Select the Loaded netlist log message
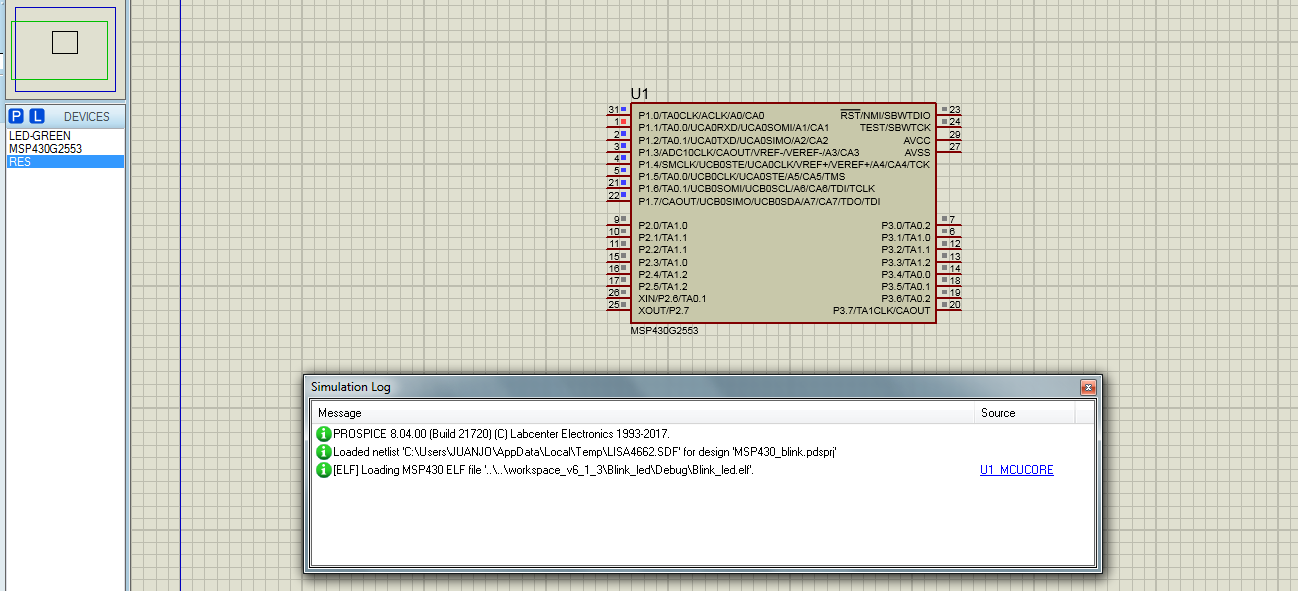 tap(584, 452)
